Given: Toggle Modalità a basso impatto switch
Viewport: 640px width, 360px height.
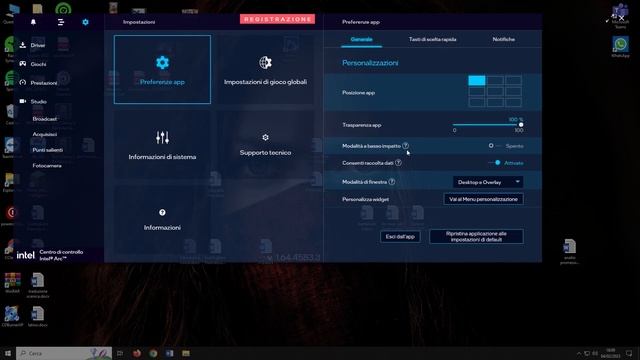Looking at the screenshot, I should click(494, 146).
